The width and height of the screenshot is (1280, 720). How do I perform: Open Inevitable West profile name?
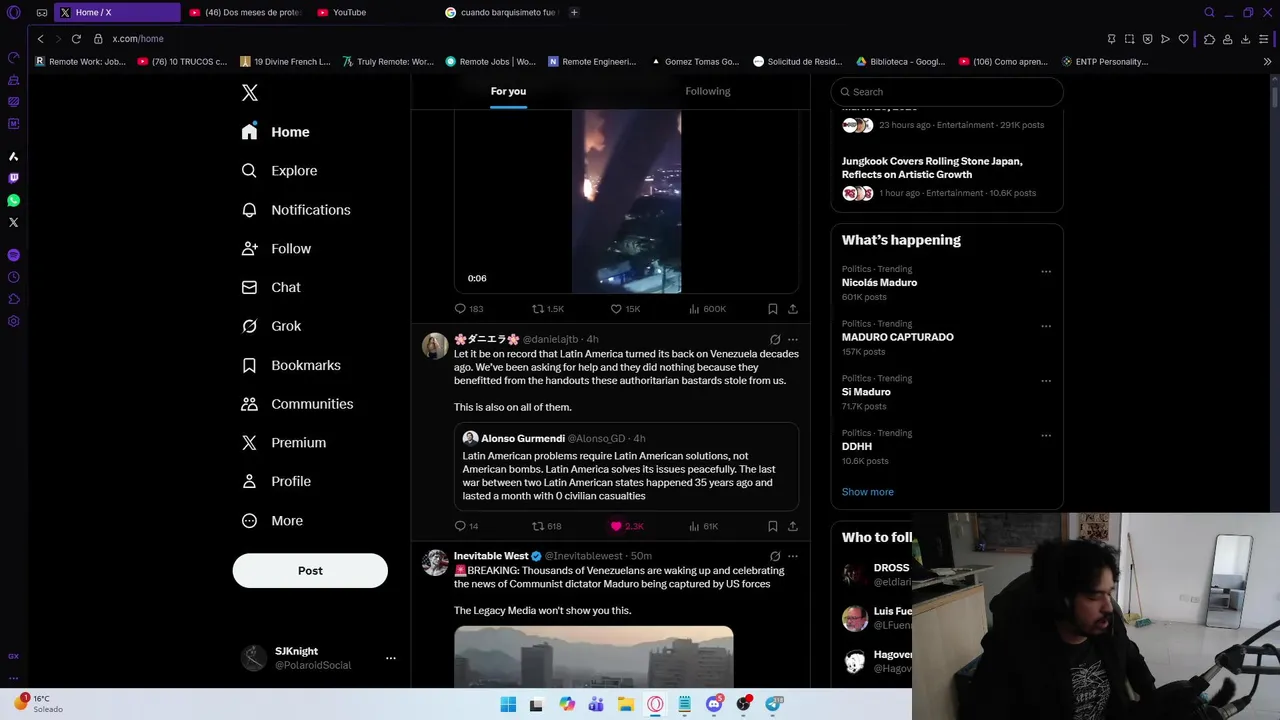pos(491,556)
